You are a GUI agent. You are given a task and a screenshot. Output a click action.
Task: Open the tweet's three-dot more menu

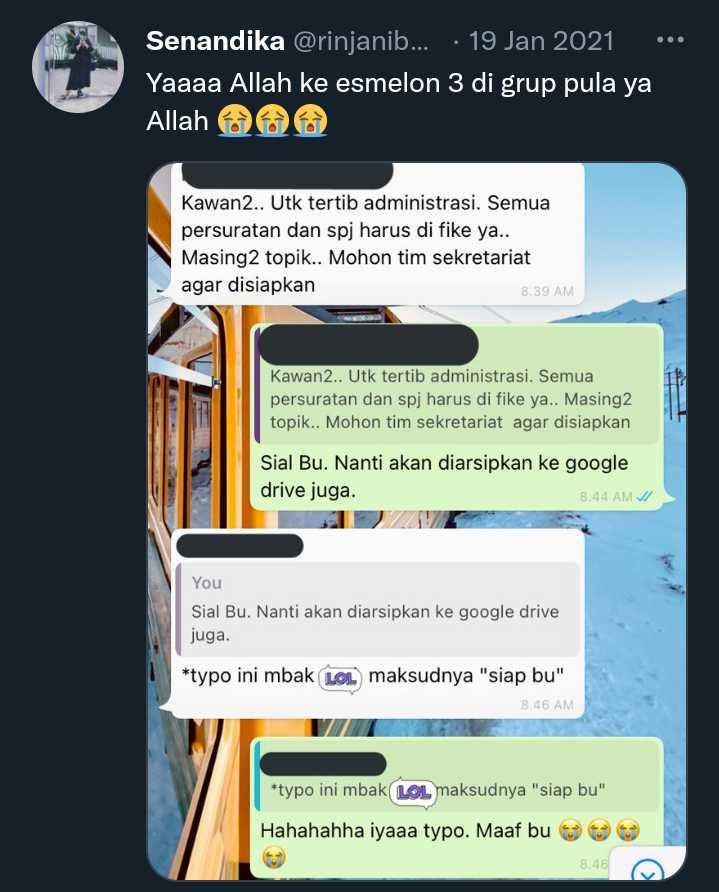click(670, 40)
